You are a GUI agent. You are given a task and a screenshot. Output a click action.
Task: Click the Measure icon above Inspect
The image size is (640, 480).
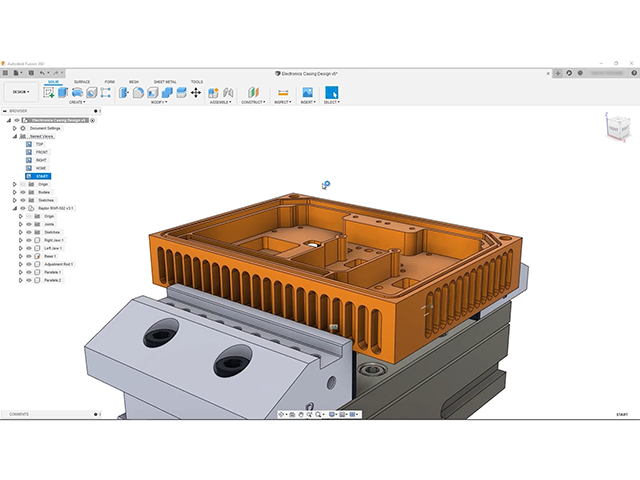282,92
